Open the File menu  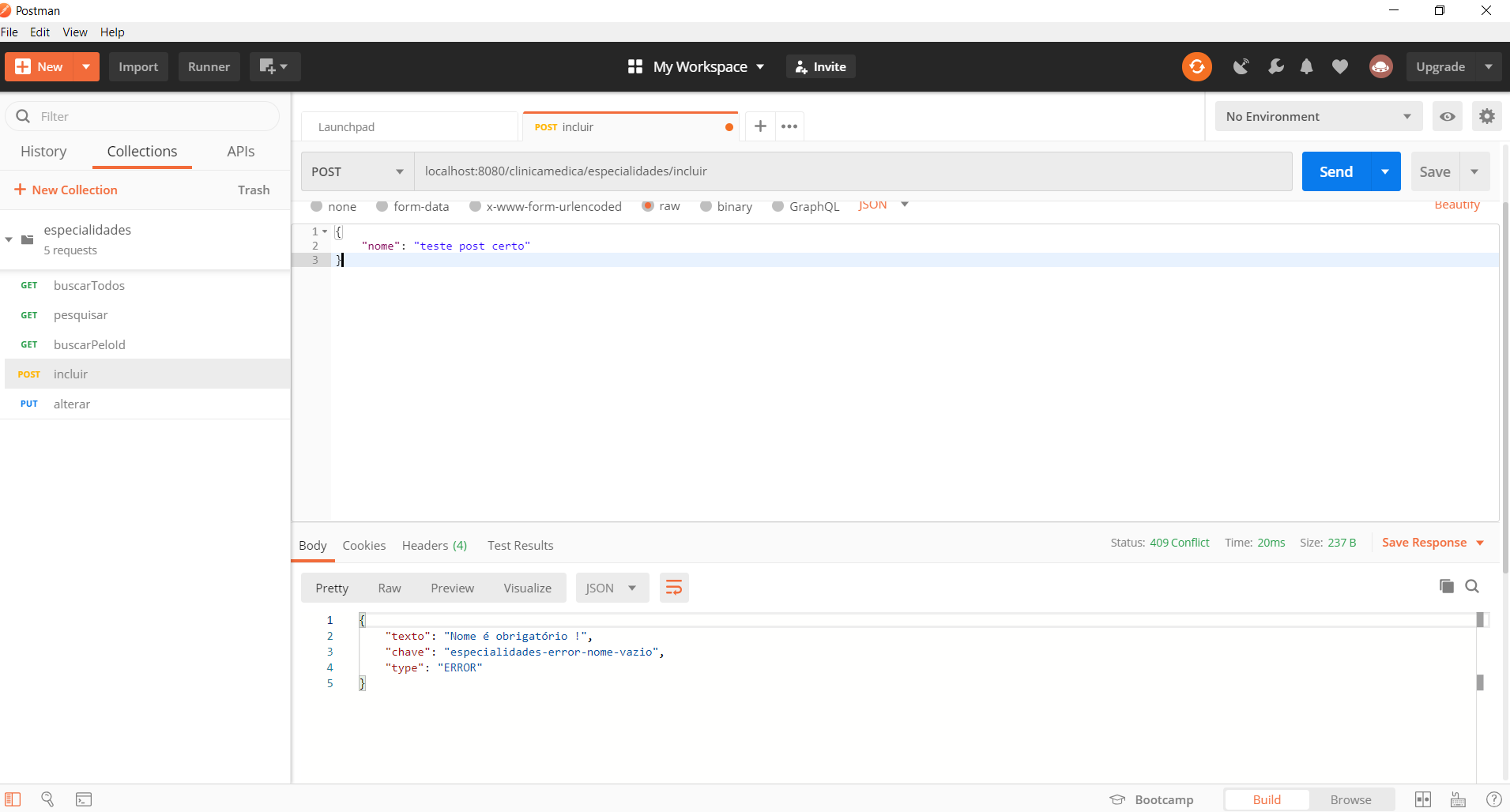click(9, 32)
